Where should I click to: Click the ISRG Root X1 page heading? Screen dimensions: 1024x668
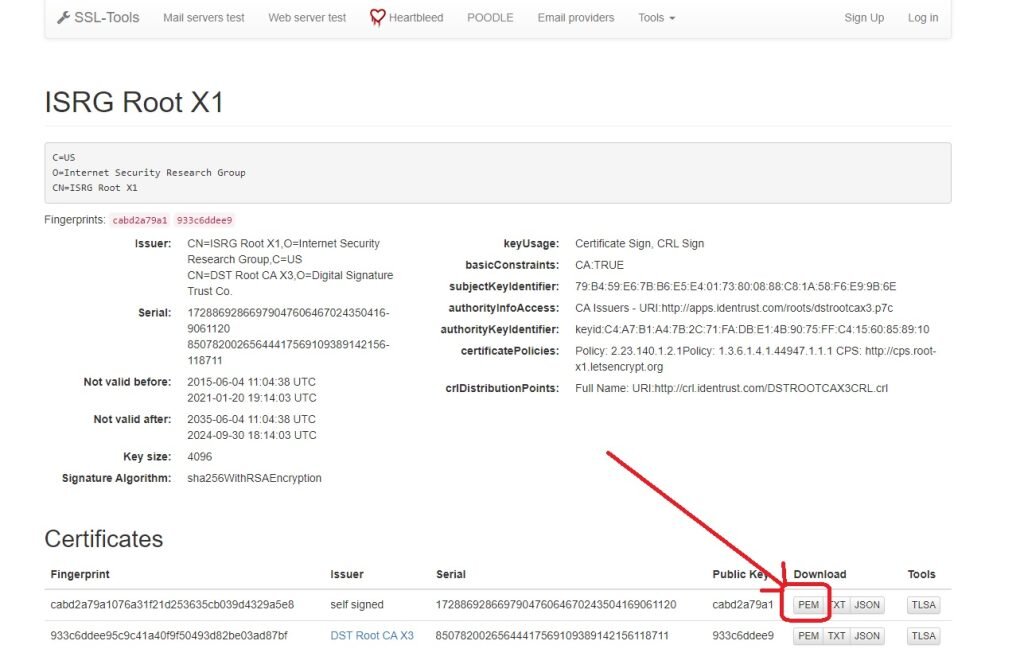pos(134,103)
